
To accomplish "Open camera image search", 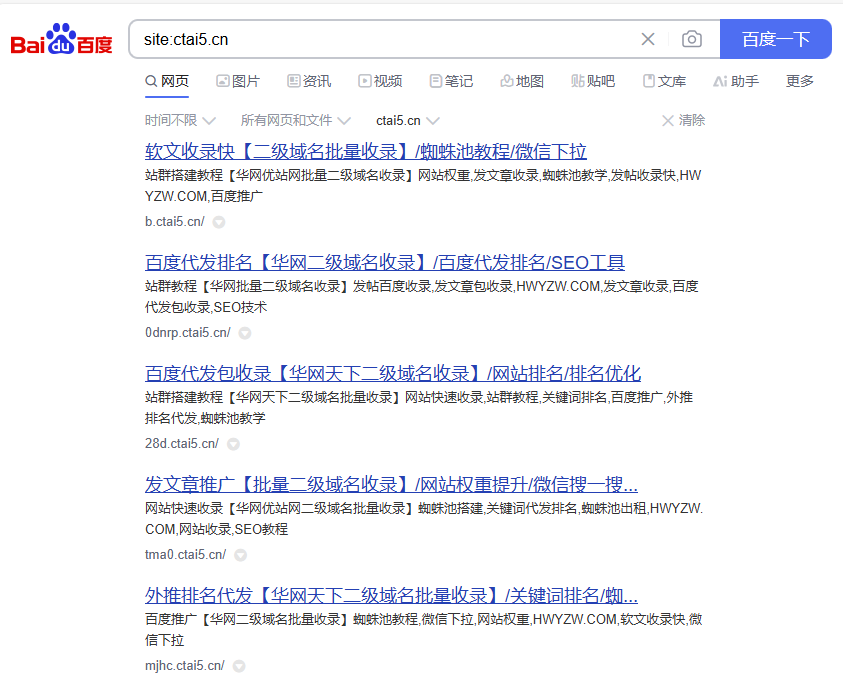I will (692, 39).
